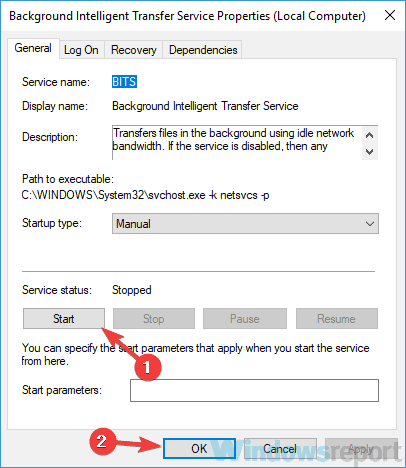
Task: Confirm changes with the OK button
Action: 199,449
